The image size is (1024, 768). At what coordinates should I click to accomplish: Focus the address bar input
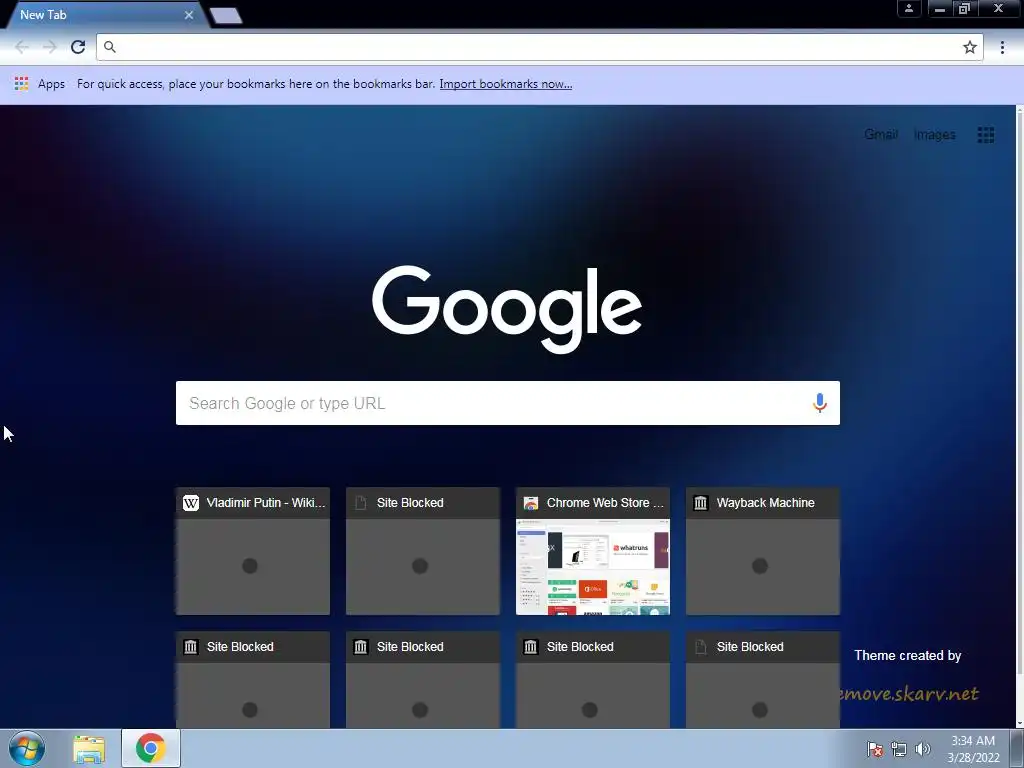pyautogui.click(x=539, y=47)
